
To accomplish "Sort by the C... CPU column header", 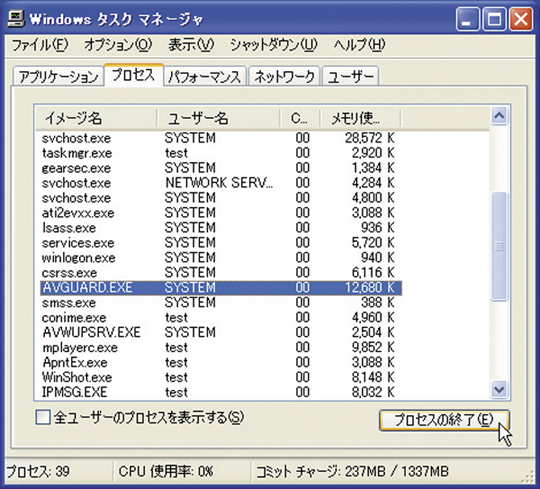I will (x=300, y=118).
